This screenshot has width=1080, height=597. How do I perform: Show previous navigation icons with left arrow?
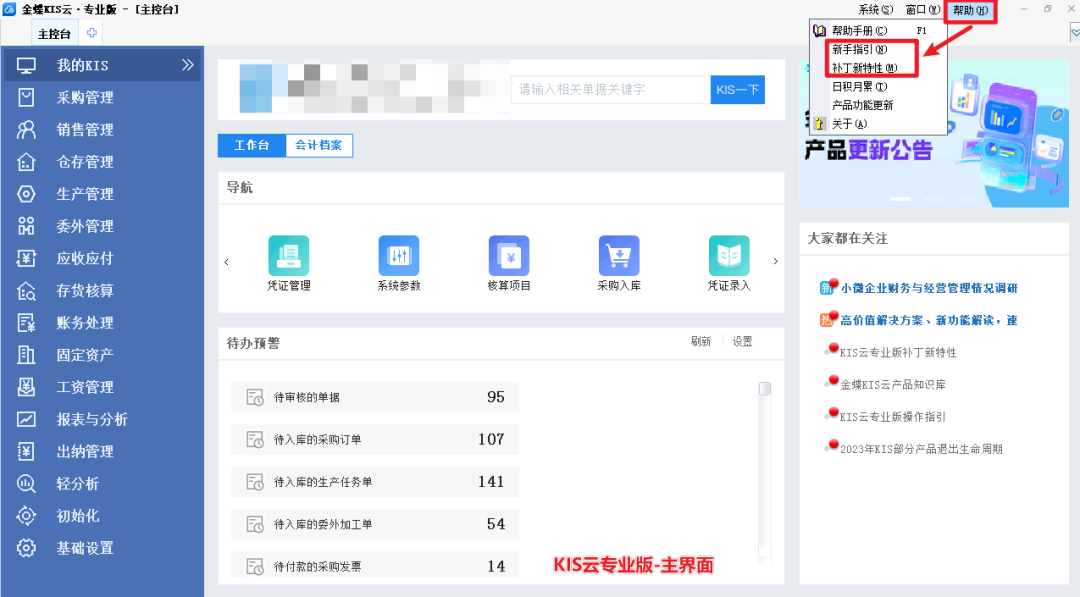(x=227, y=262)
